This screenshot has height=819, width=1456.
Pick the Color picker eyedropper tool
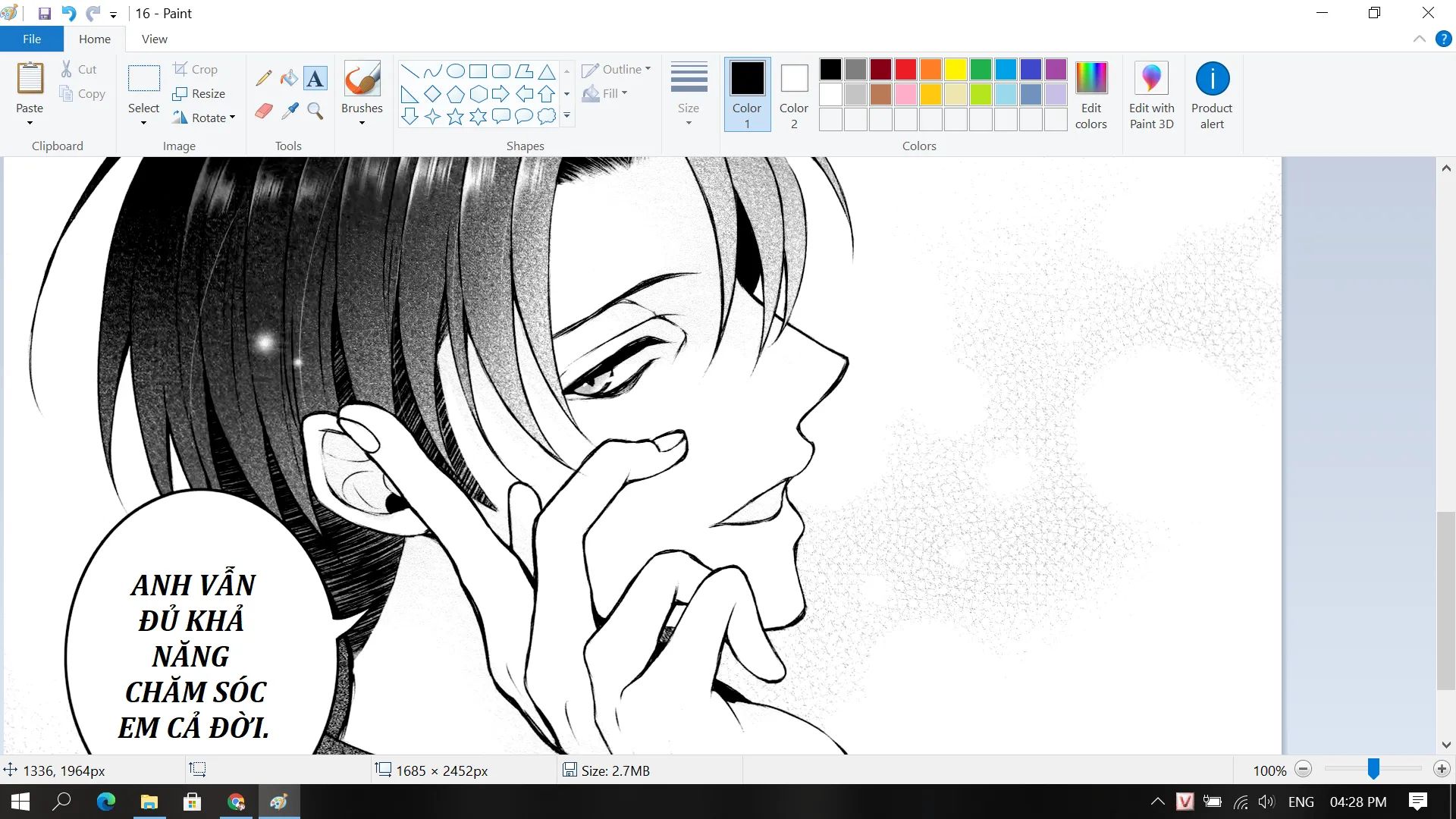click(x=289, y=111)
